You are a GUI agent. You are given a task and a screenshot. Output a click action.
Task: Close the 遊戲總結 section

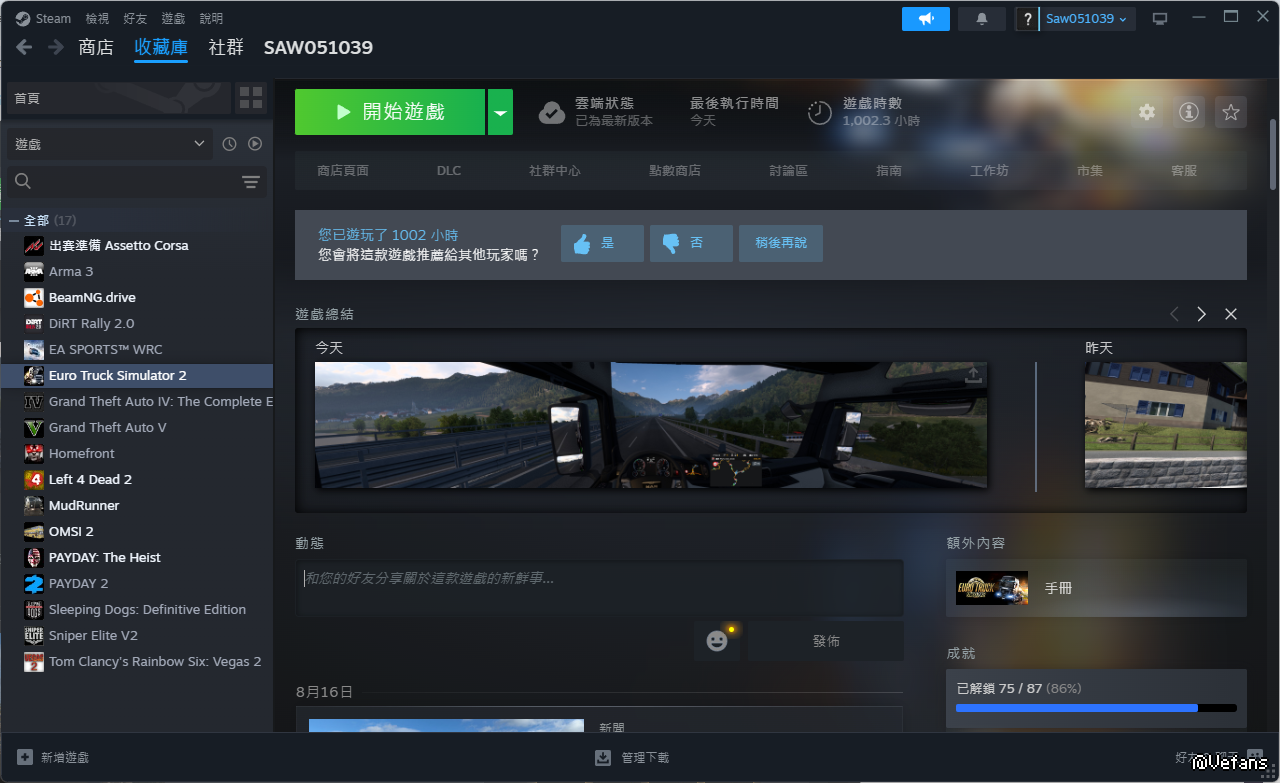[x=1231, y=314]
